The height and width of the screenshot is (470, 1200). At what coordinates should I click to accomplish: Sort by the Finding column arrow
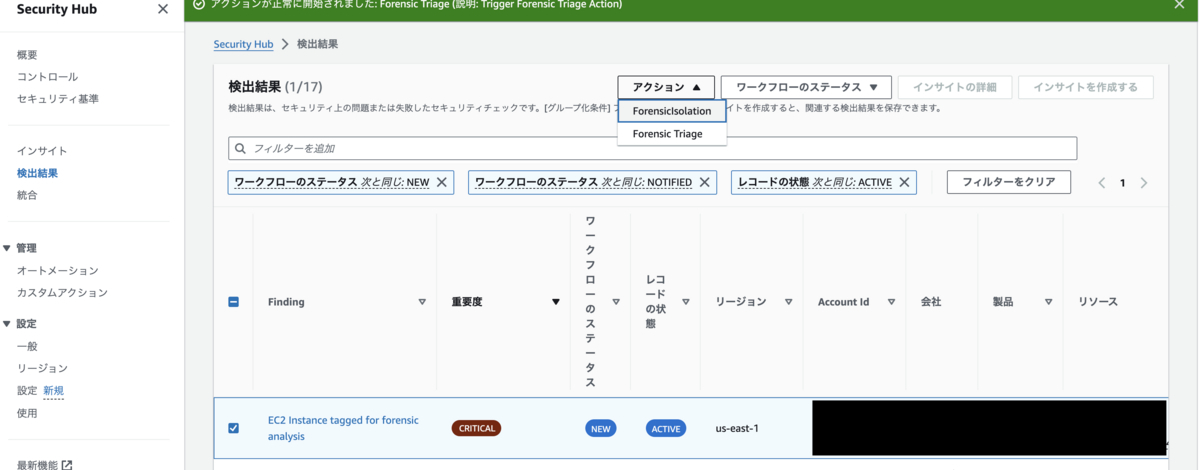coord(422,302)
